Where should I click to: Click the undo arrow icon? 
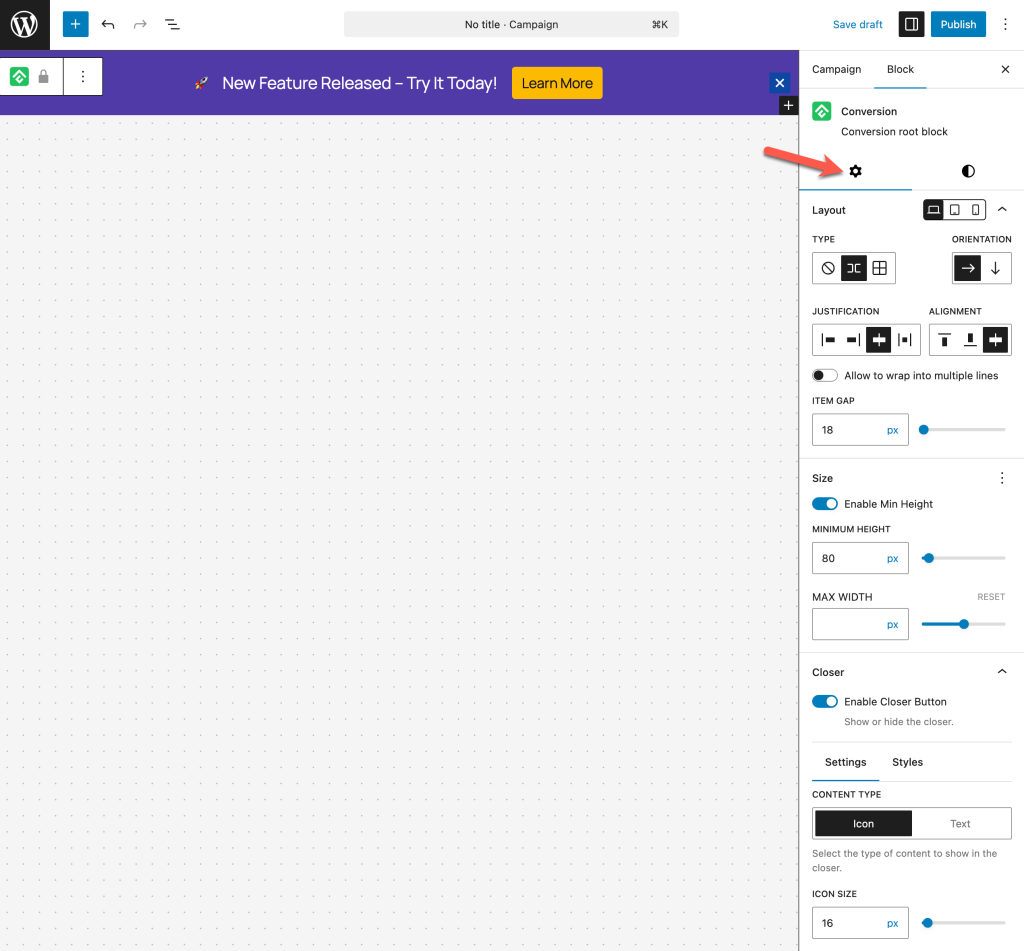108,24
